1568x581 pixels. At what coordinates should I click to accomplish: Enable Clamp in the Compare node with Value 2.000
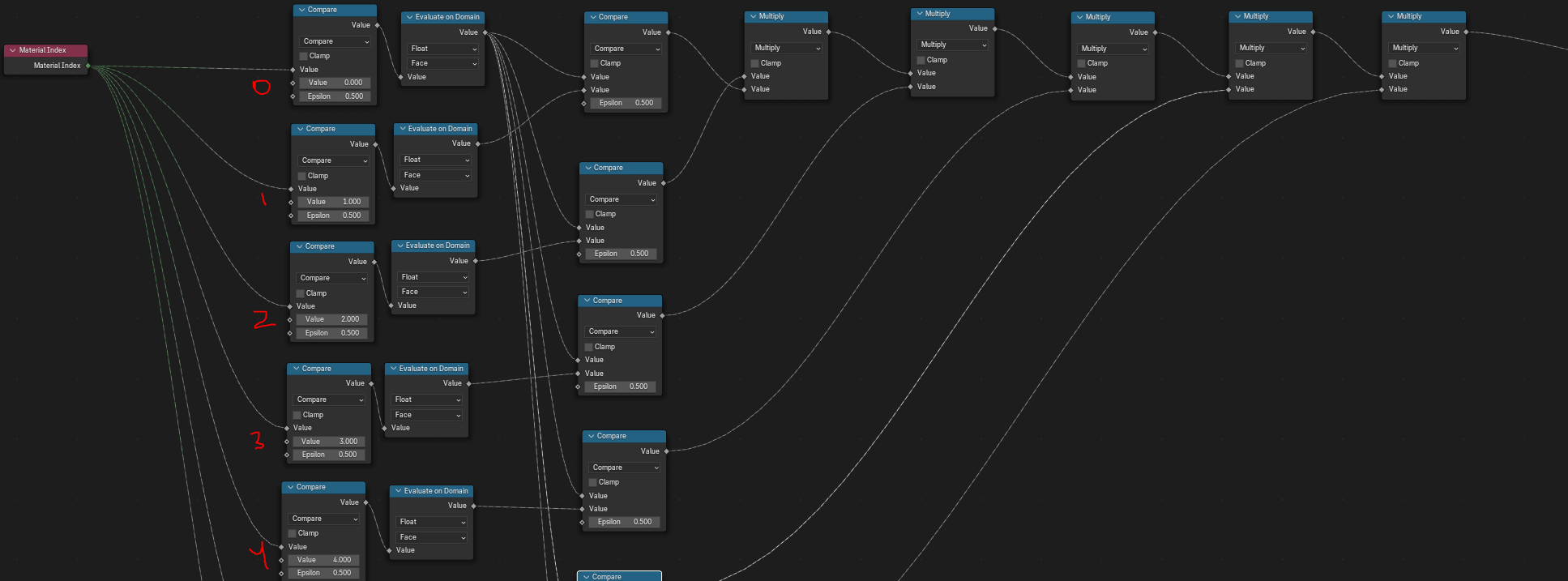pos(301,293)
